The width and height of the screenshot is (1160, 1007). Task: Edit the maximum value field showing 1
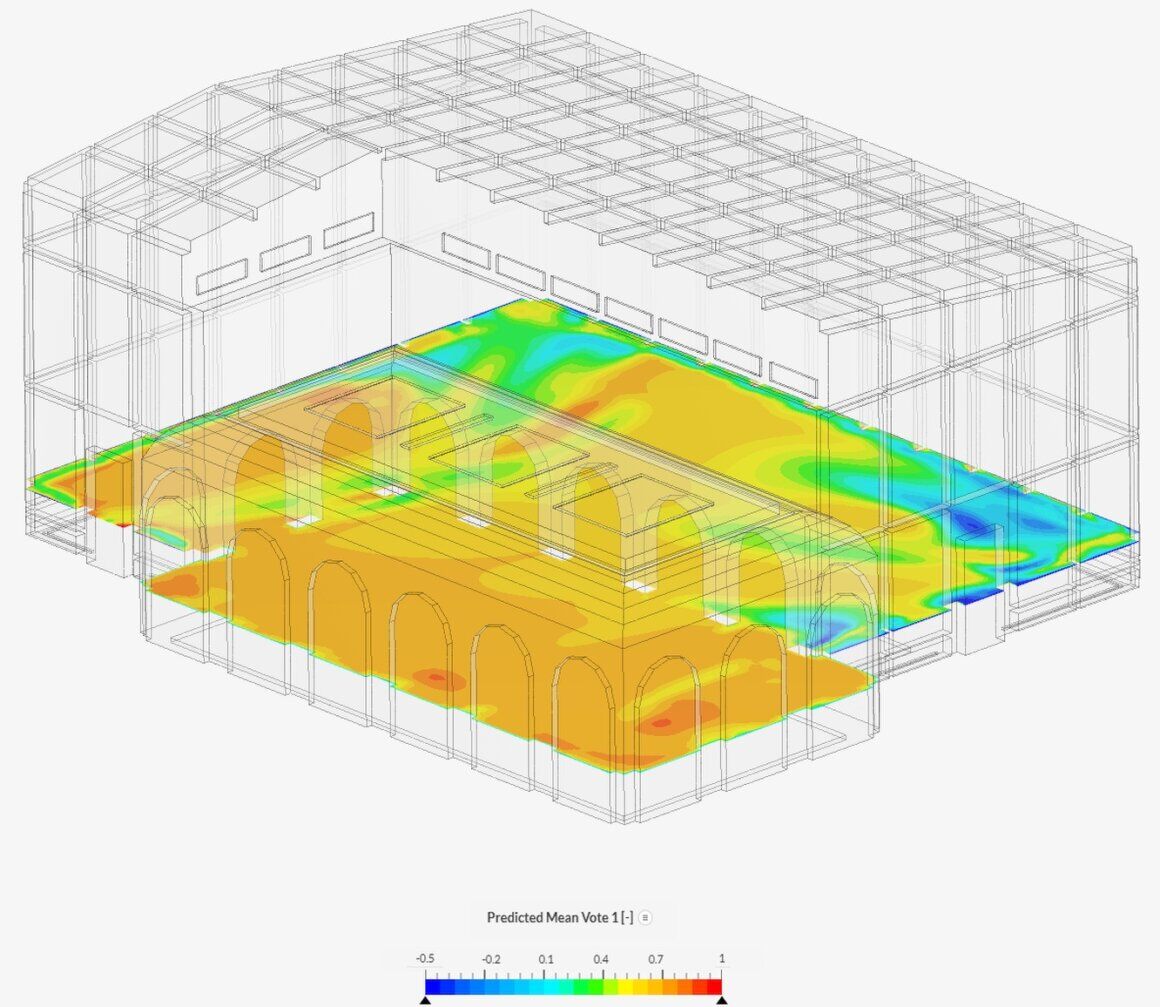pos(721,958)
